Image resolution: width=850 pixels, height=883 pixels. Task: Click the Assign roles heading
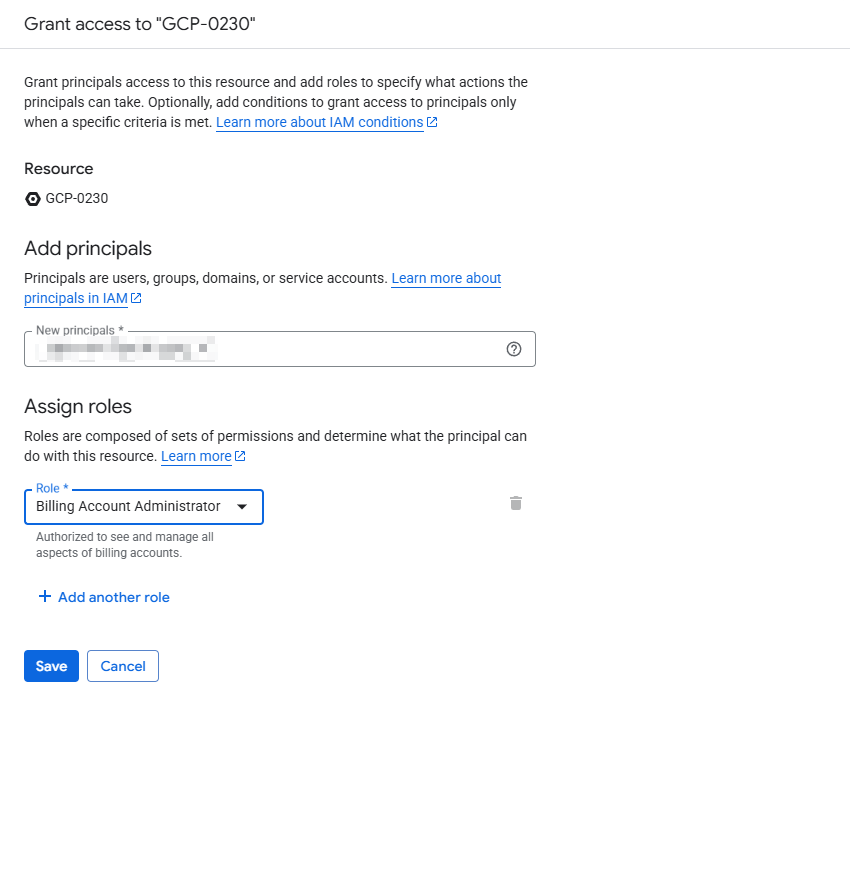point(78,406)
